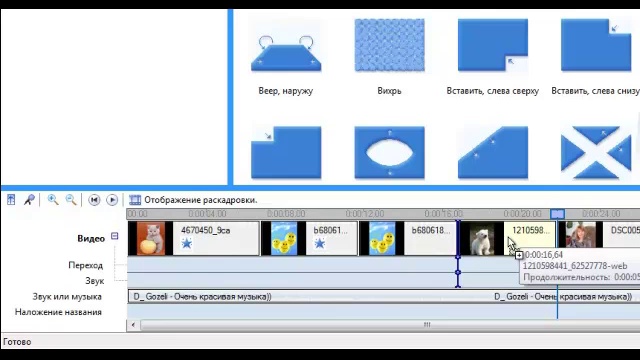Choose the 'Вставить, слева снизу' transition icon
Screen dimensions: 640x360
[x=596, y=45]
